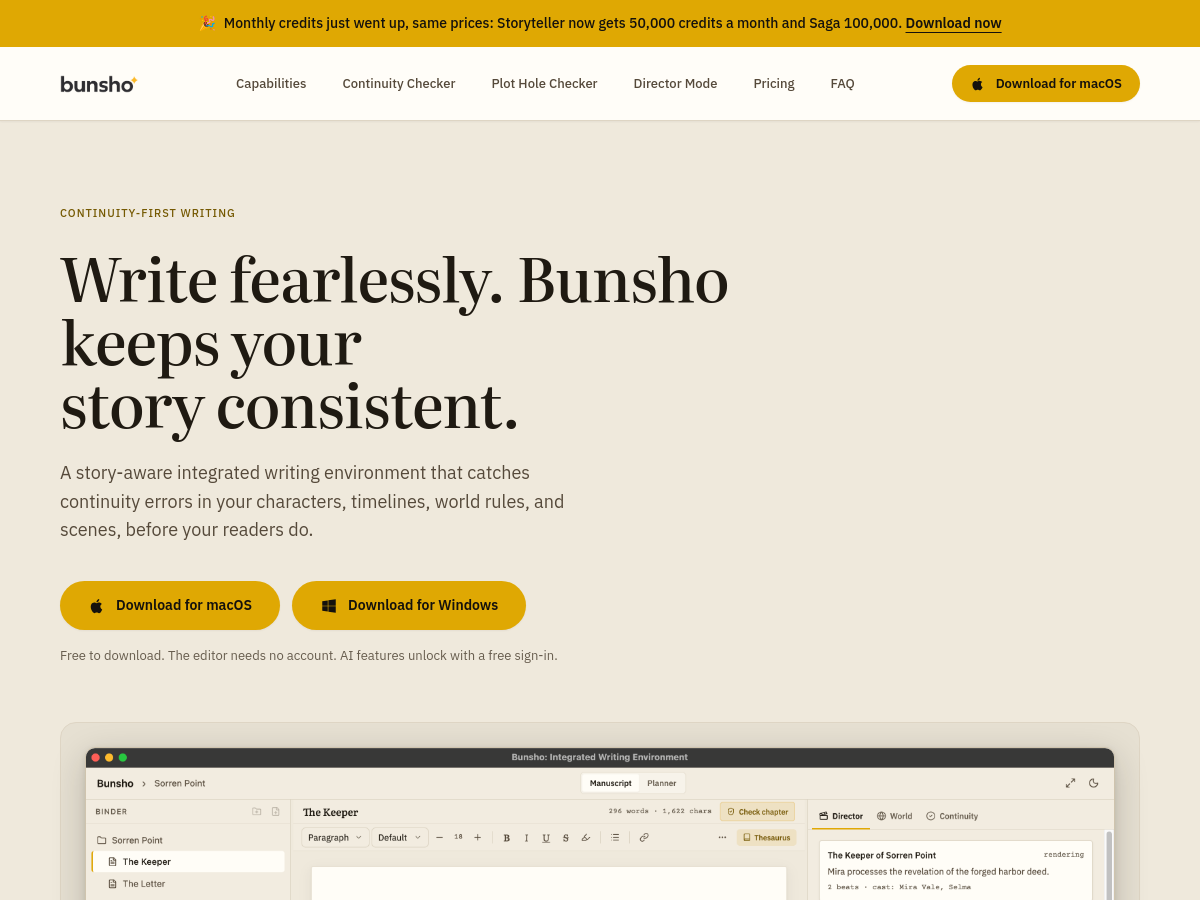Click the font size value 18
Viewport: 1200px width, 900px height.
458,837
